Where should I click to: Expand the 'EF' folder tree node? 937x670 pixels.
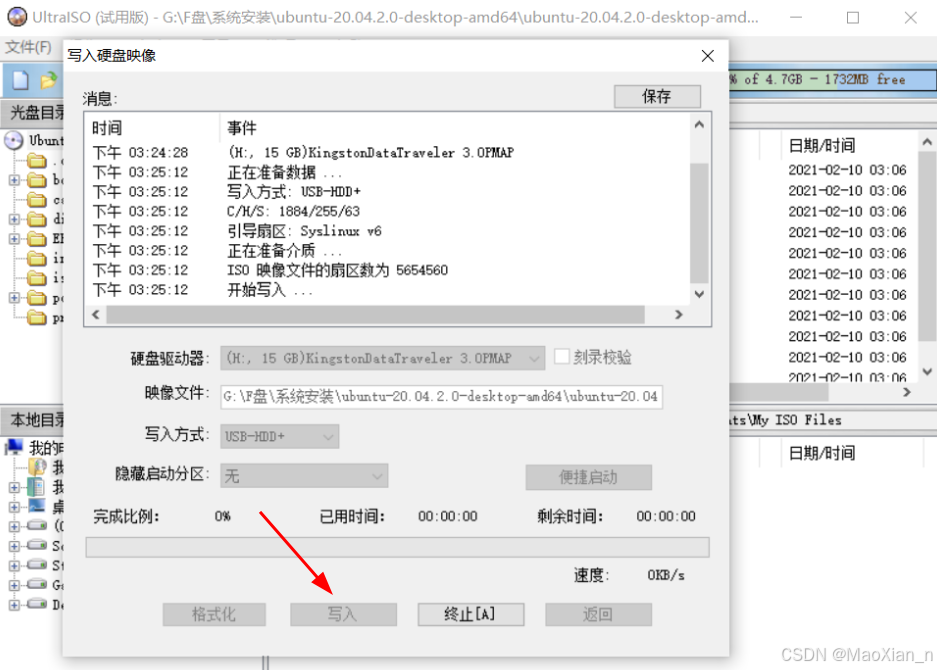14,239
